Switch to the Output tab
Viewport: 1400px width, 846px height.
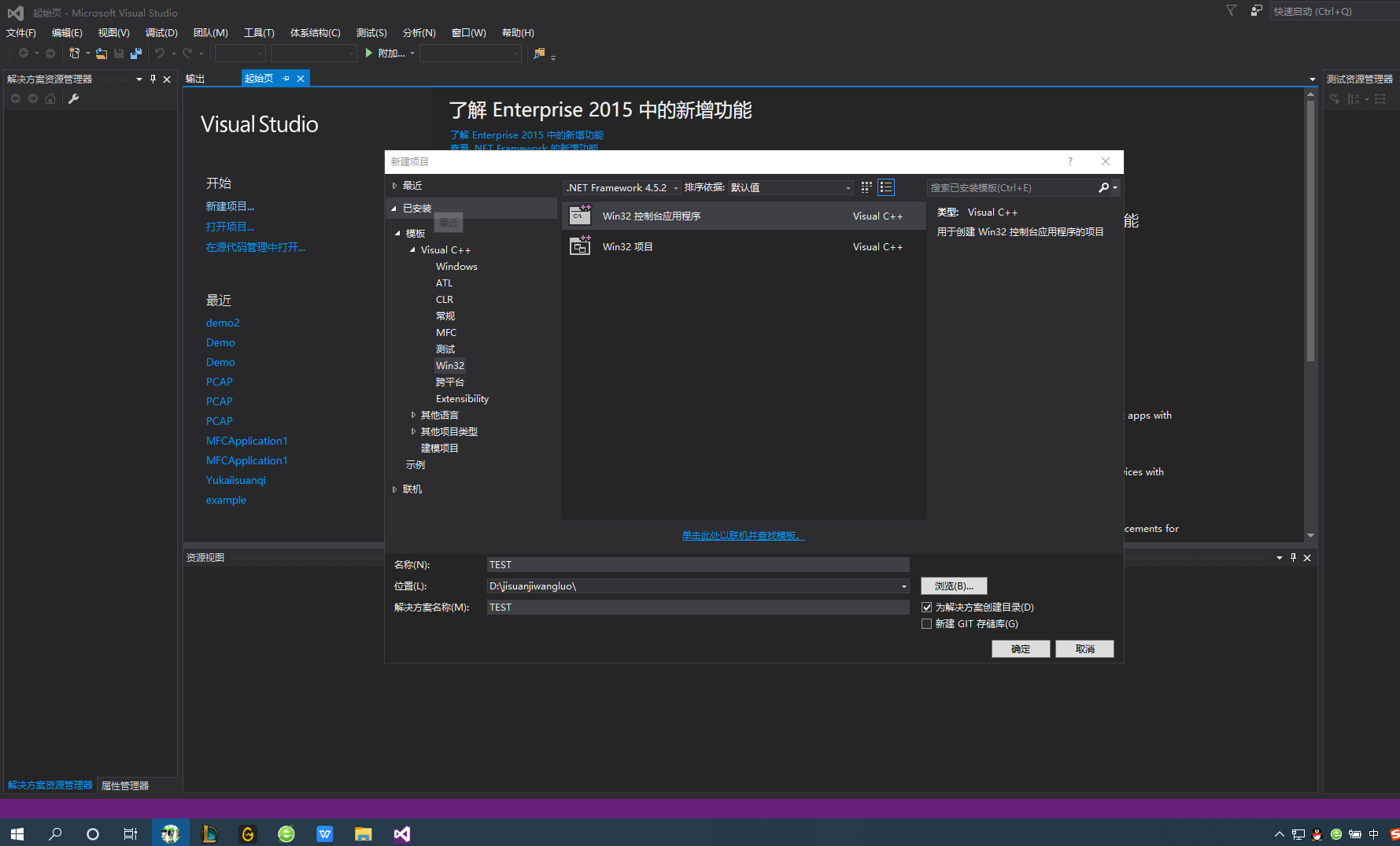coord(195,79)
